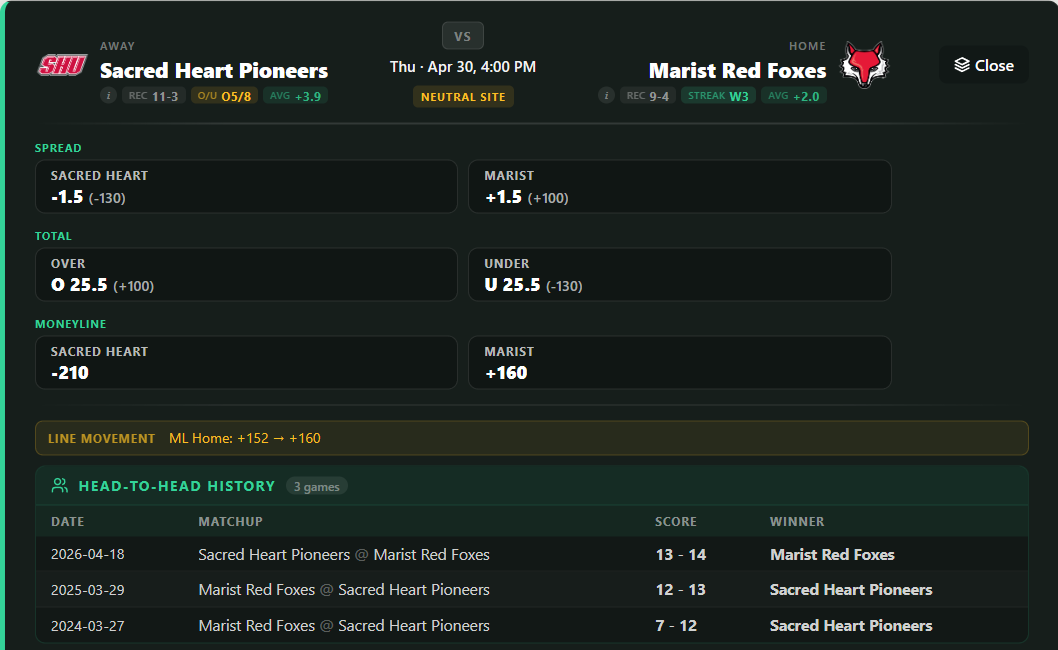This screenshot has width=1058, height=650.
Task: Click the game date Thu Apr 30
Action: point(463,67)
